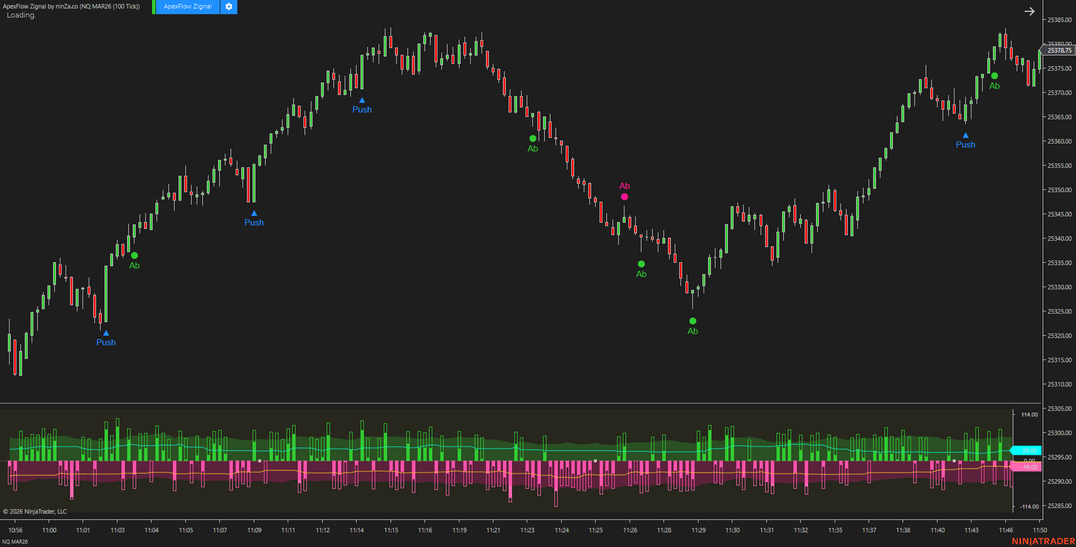Click the 25378.75 current price marker
The height and width of the screenshot is (547, 1076).
tap(1059, 50)
